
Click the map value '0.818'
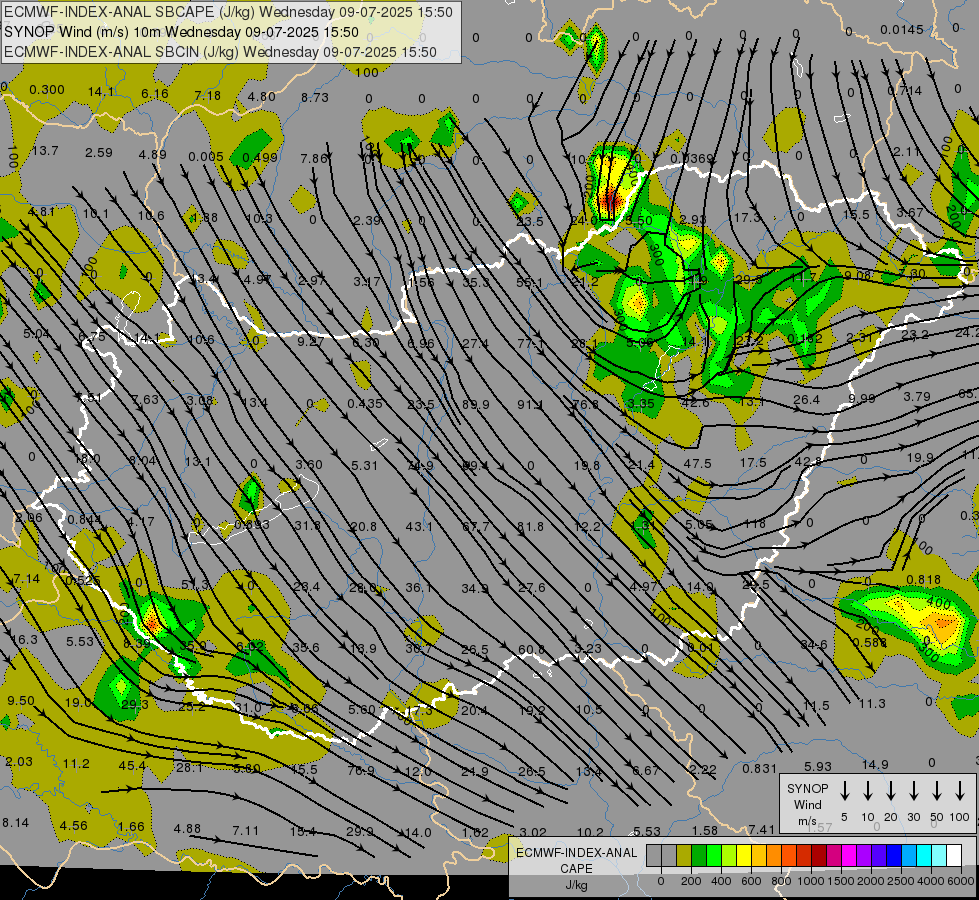923,580
